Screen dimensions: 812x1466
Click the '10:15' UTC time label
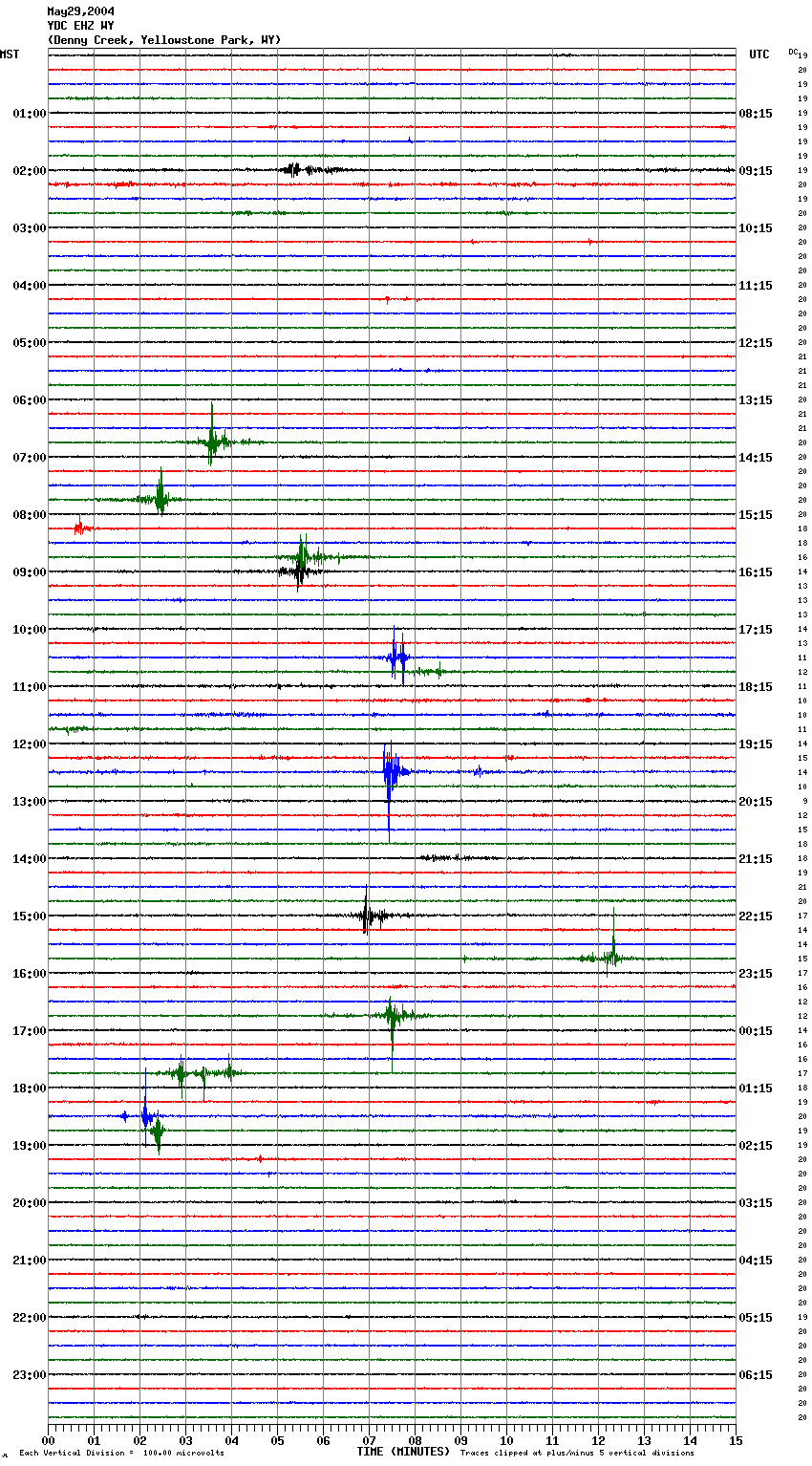coord(756,228)
